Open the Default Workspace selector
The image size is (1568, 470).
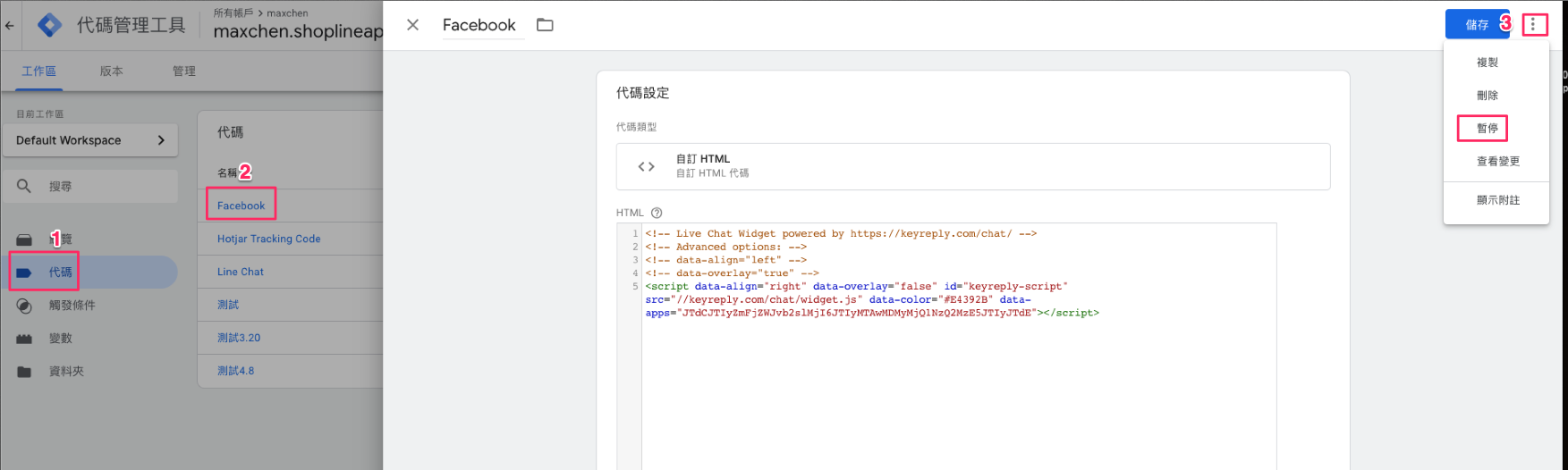coord(90,140)
